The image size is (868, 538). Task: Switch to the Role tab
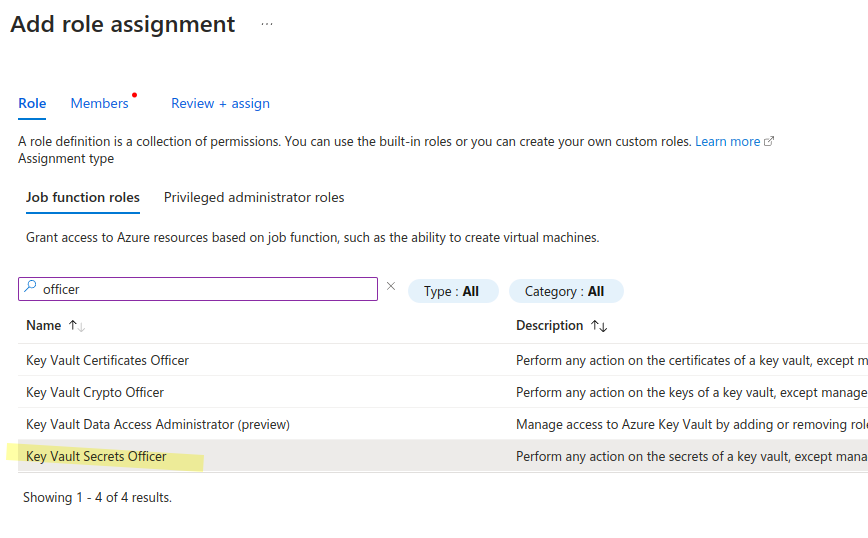pyautogui.click(x=32, y=104)
